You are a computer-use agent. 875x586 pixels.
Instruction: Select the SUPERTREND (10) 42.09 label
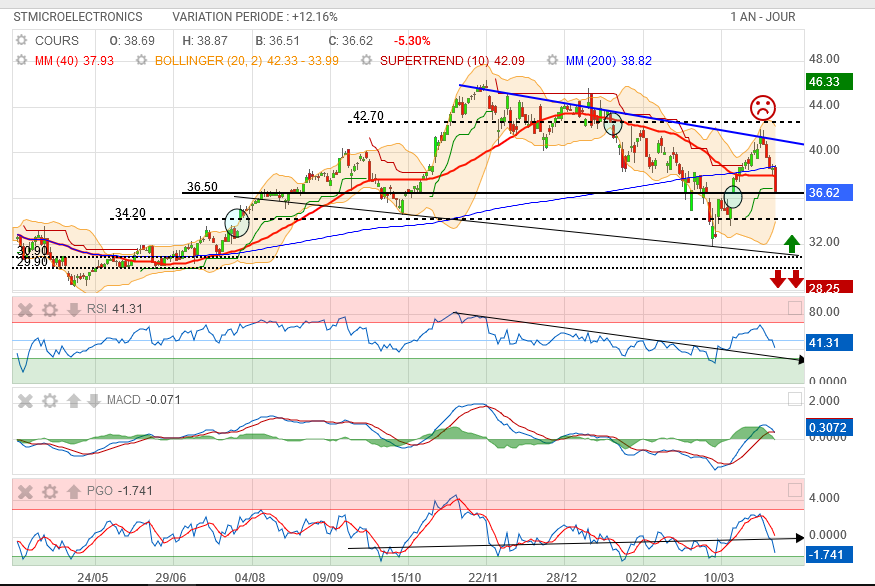click(453, 60)
